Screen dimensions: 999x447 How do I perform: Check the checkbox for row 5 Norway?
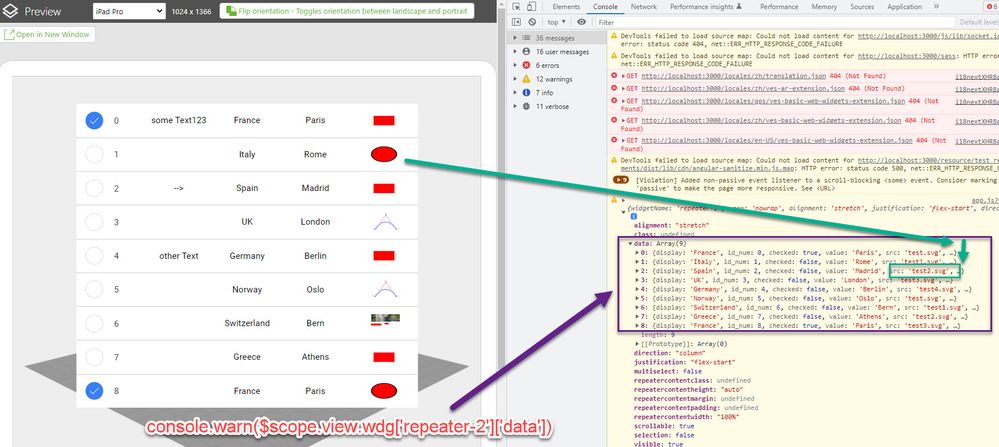coord(94,289)
